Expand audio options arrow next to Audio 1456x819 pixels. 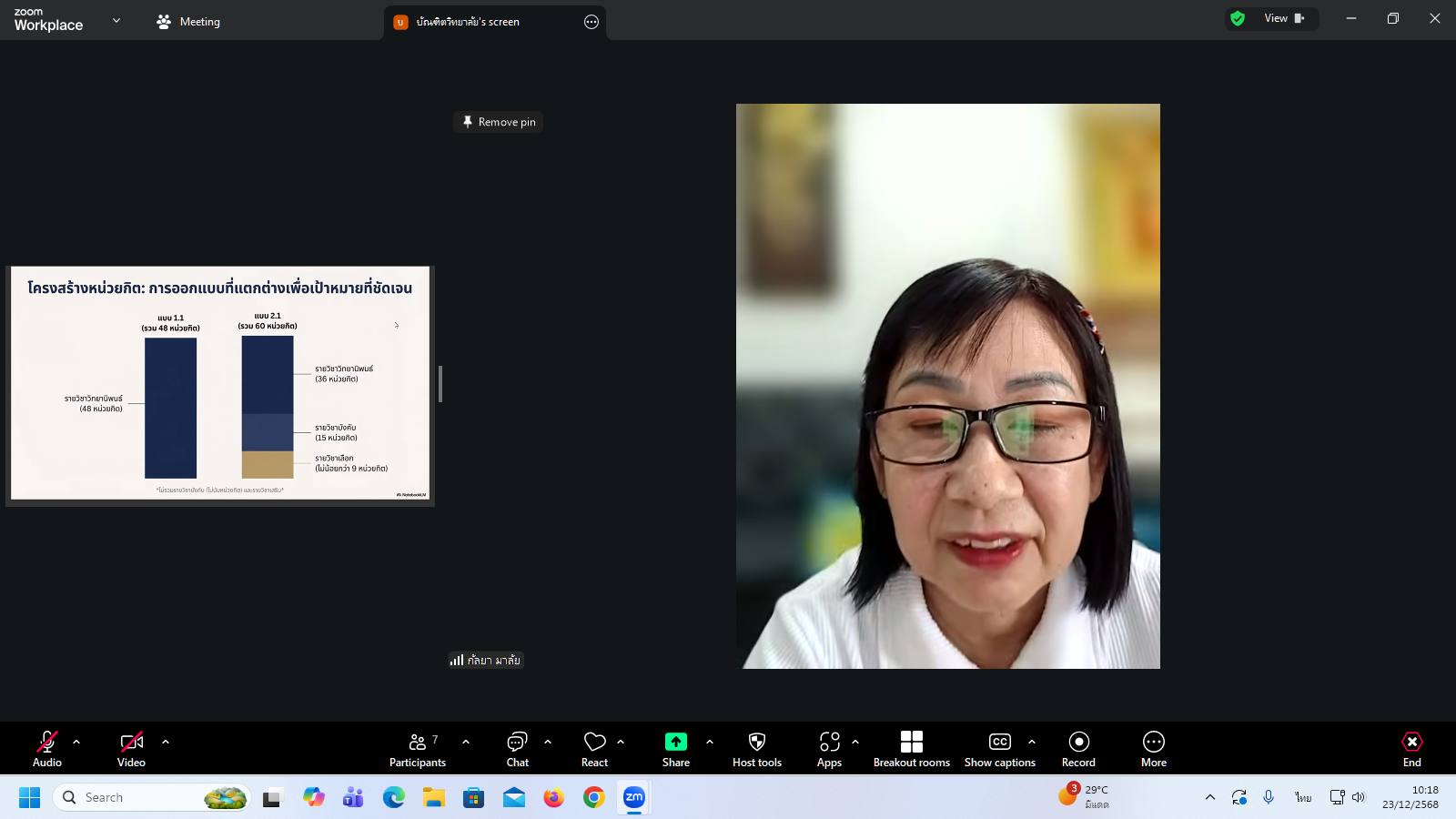[x=76, y=742]
